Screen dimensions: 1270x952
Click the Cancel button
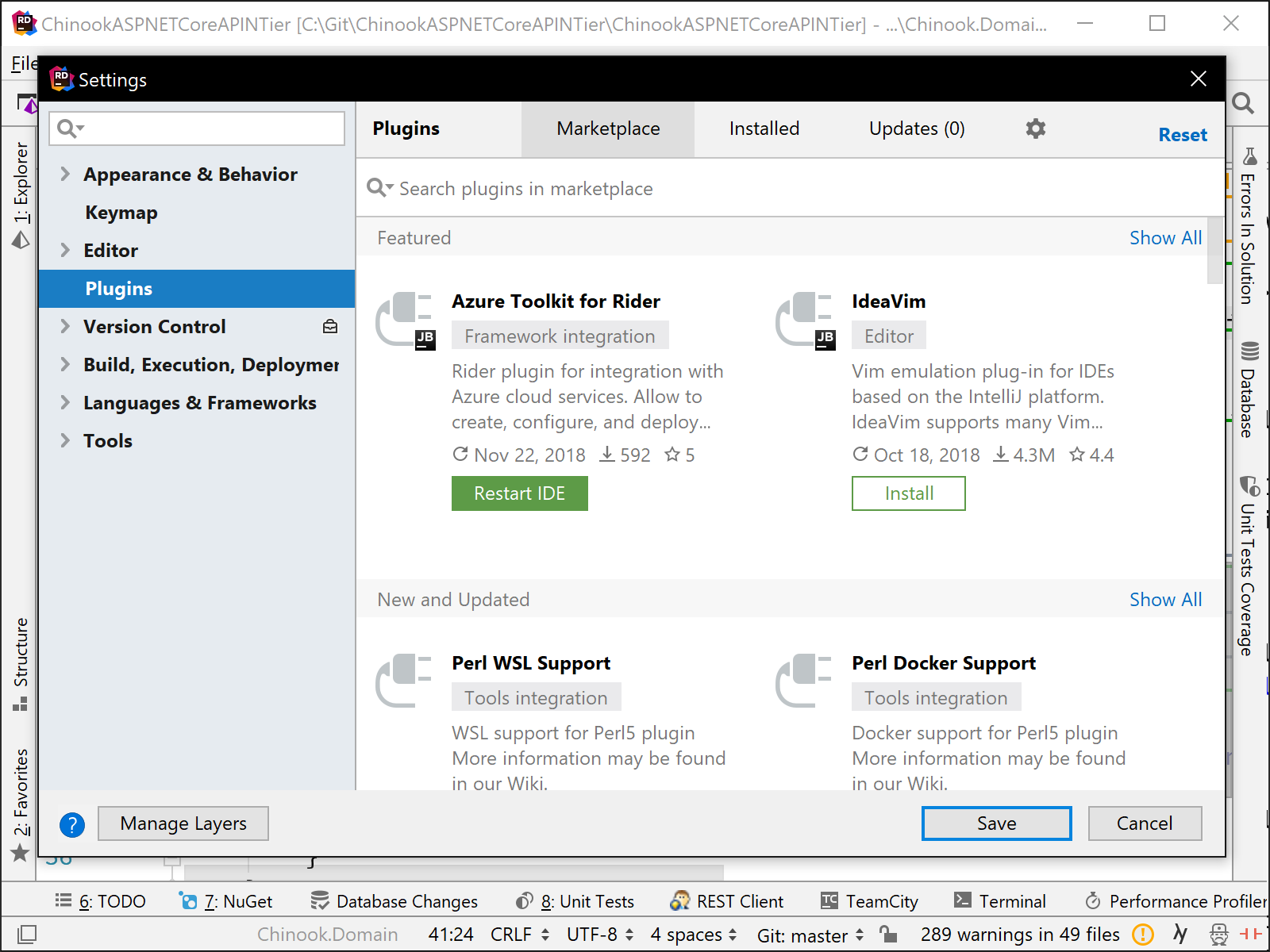pyautogui.click(x=1145, y=823)
